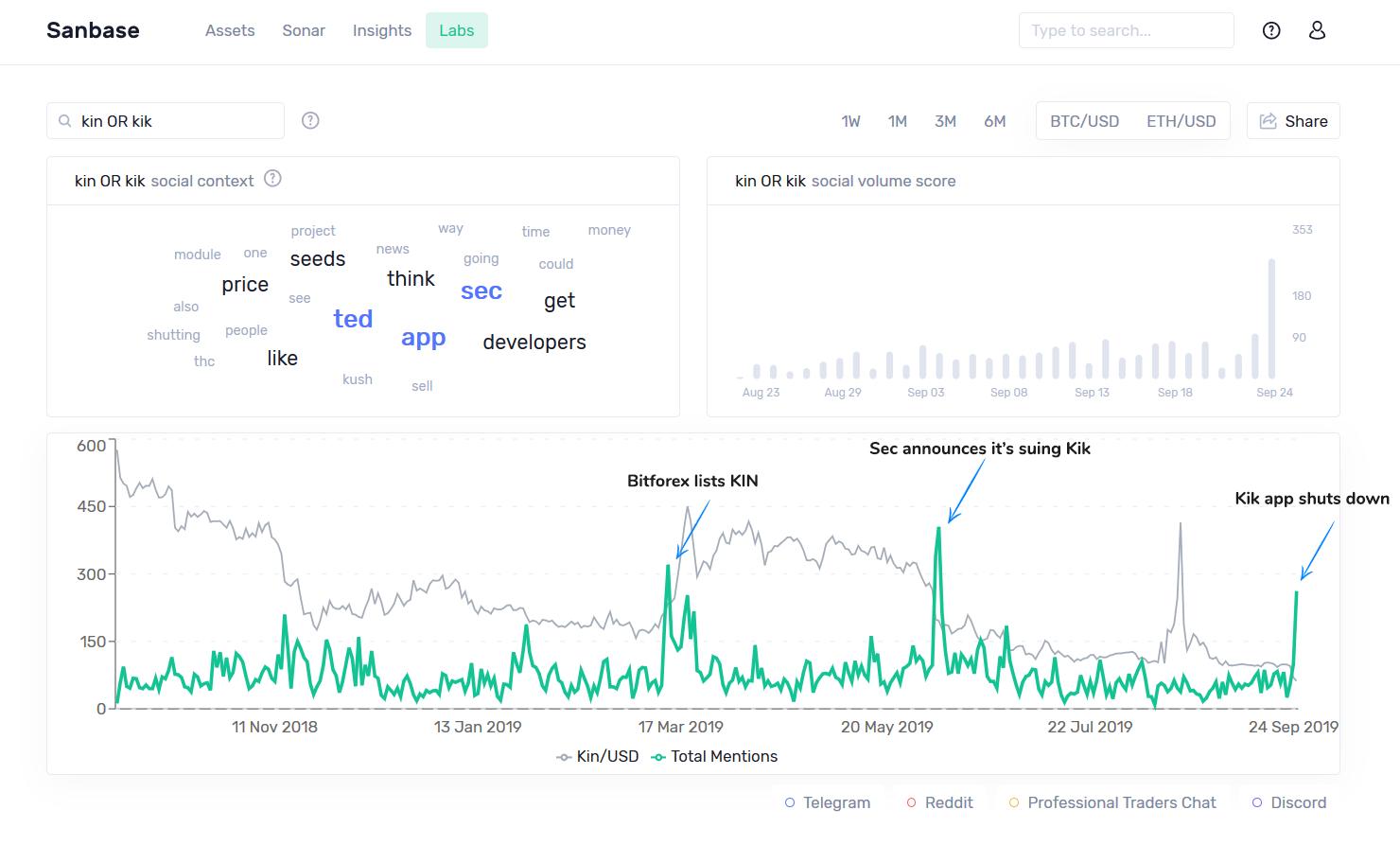Click the kin OR kik query field
Screen dimensions: 1400x845
[x=166, y=121]
